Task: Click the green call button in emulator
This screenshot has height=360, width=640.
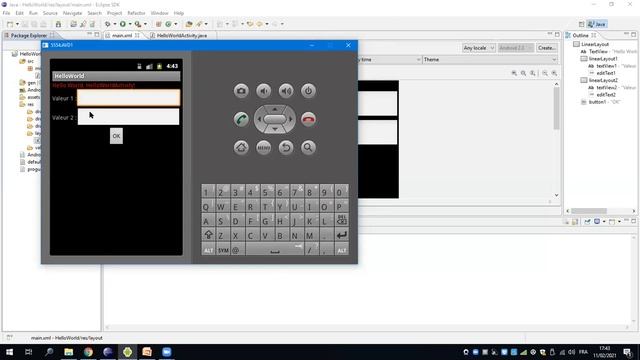Action: (241, 119)
